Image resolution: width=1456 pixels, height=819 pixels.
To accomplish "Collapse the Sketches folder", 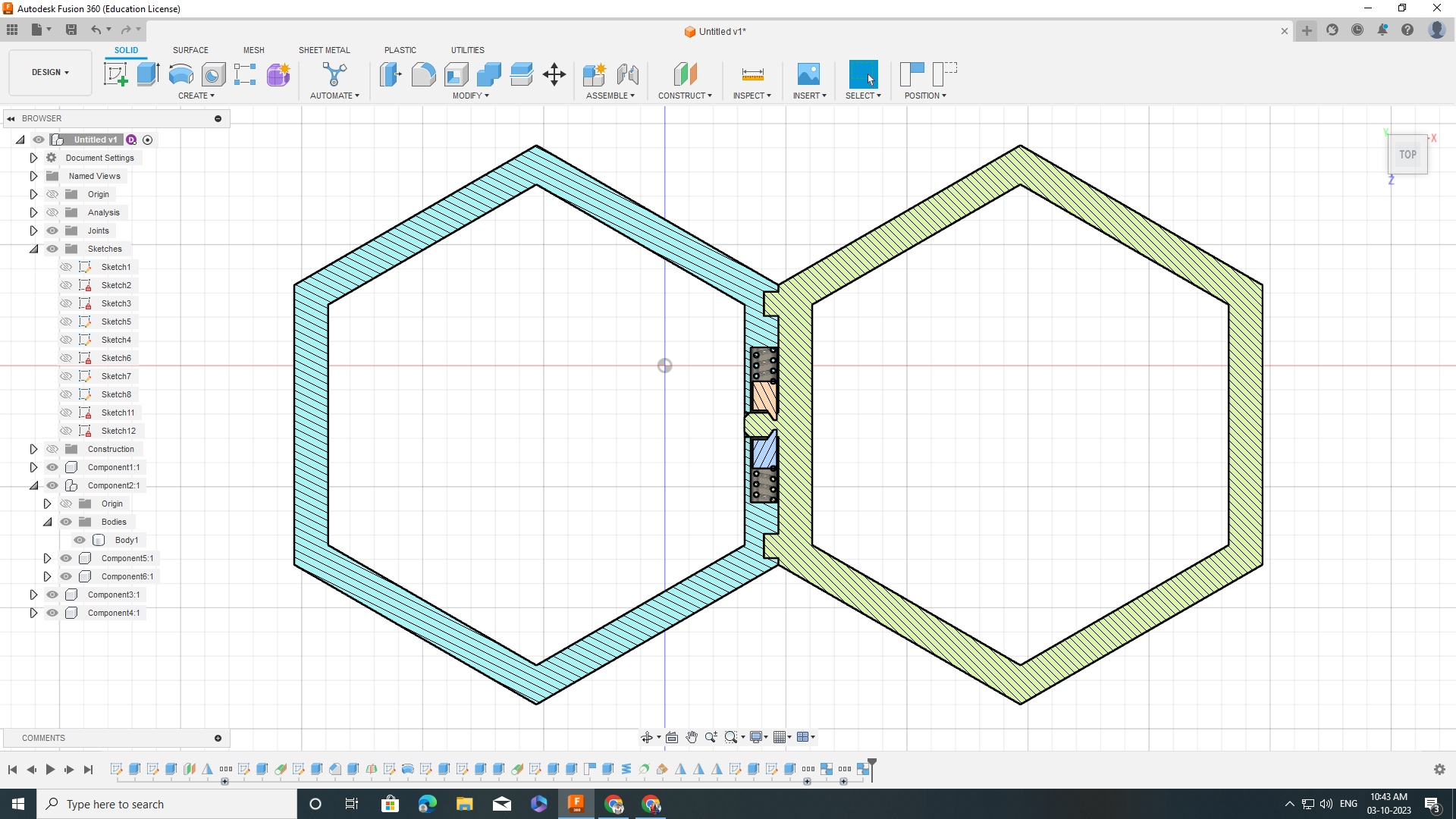I will tap(33, 249).
